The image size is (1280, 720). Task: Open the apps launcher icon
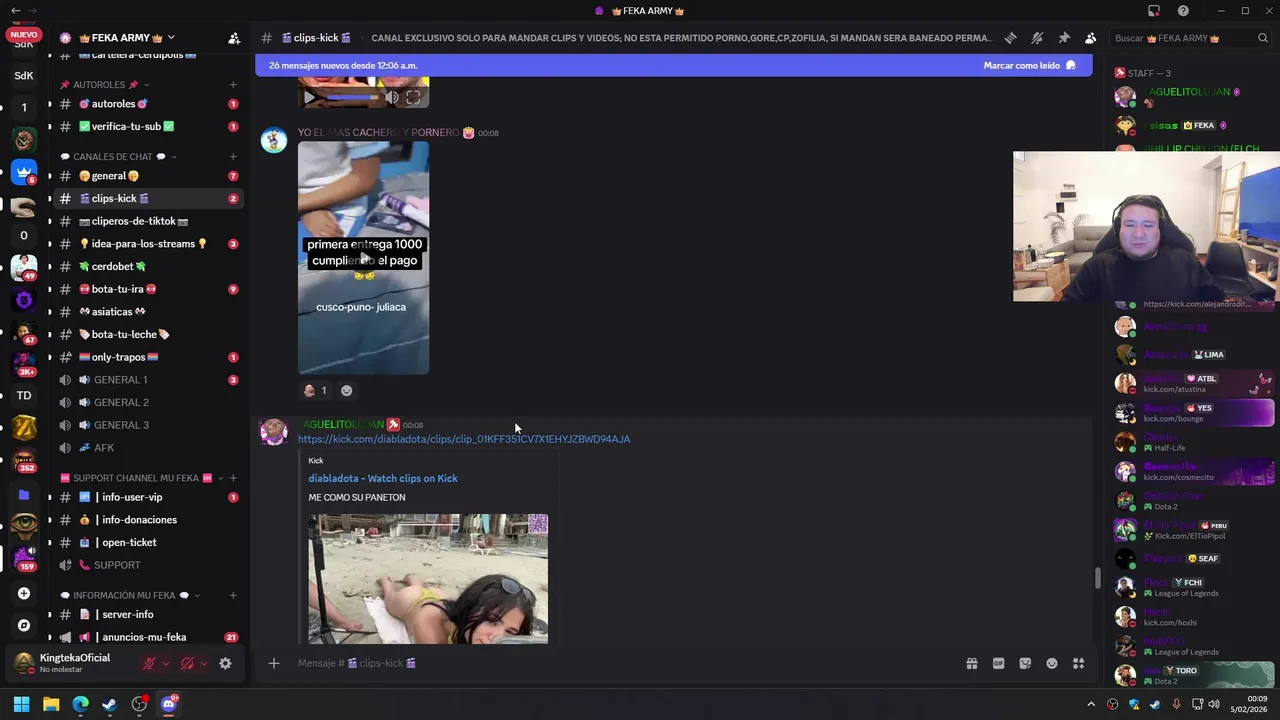tap(1078, 663)
